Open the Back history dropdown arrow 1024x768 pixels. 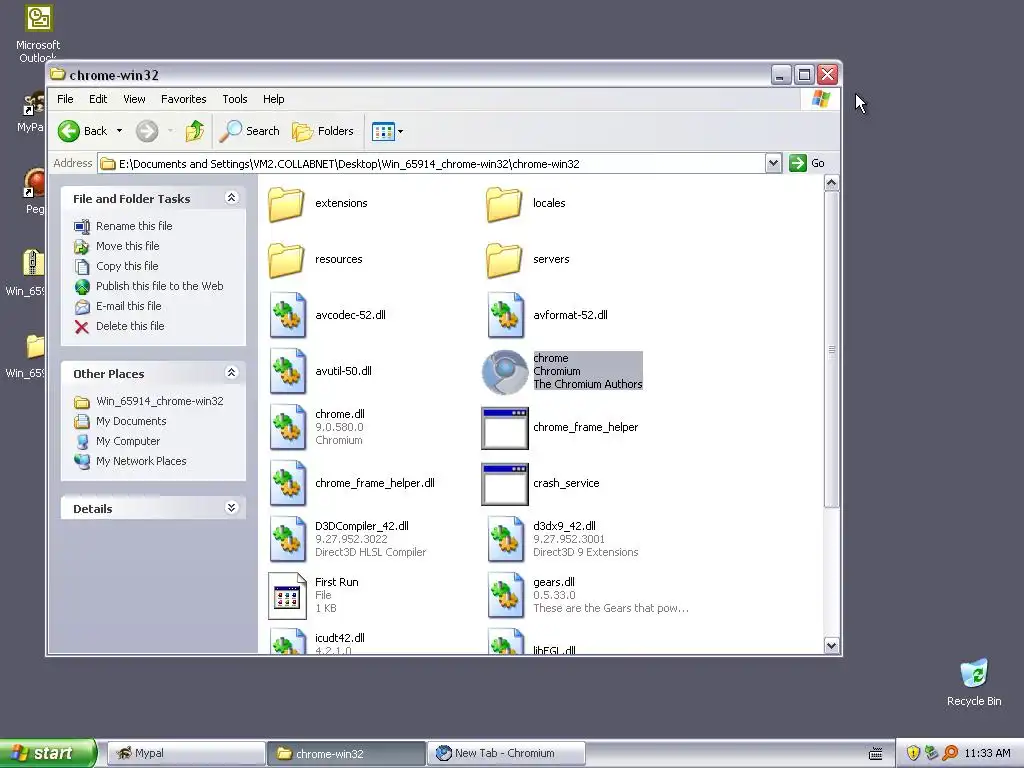coord(120,131)
